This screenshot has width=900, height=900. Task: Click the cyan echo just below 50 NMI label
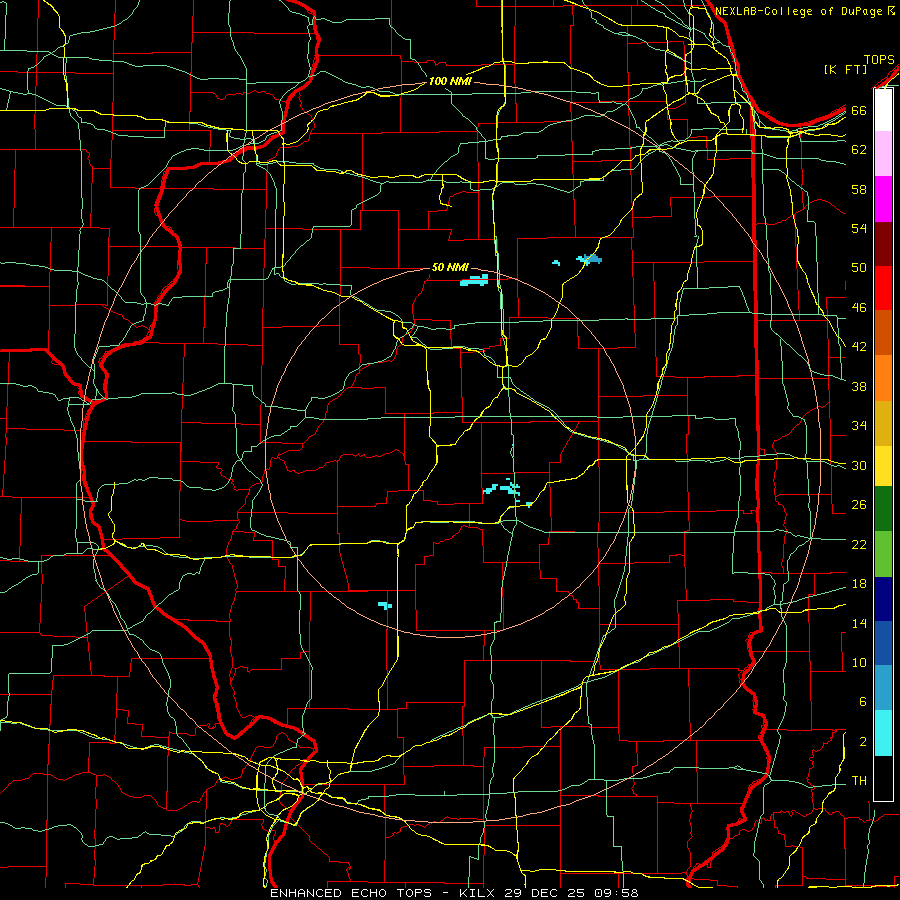tap(474, 280)
